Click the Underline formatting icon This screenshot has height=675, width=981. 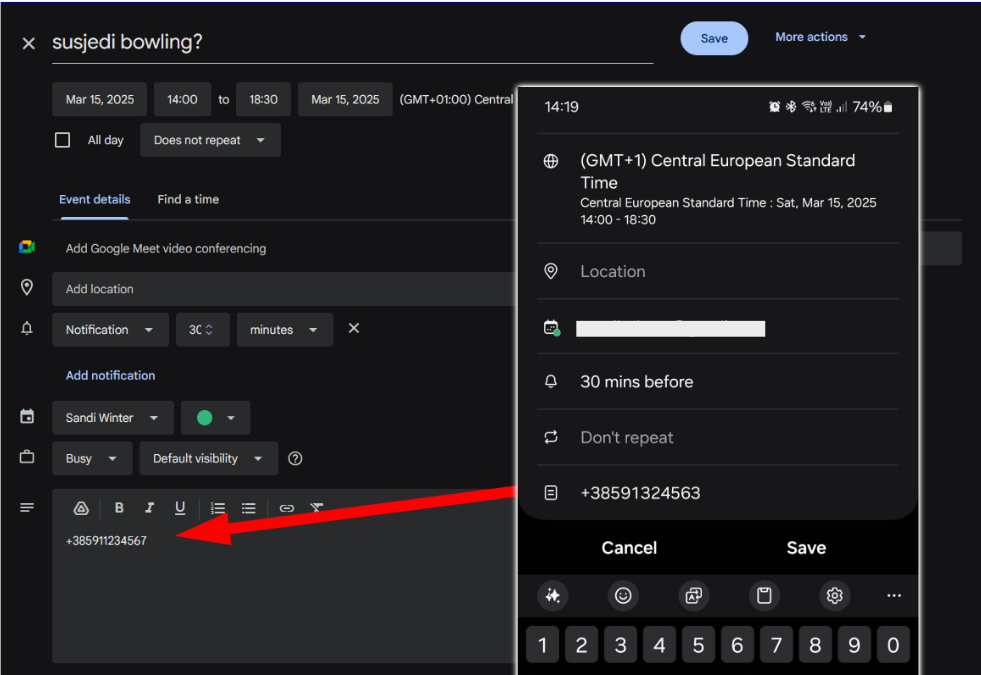180,508
